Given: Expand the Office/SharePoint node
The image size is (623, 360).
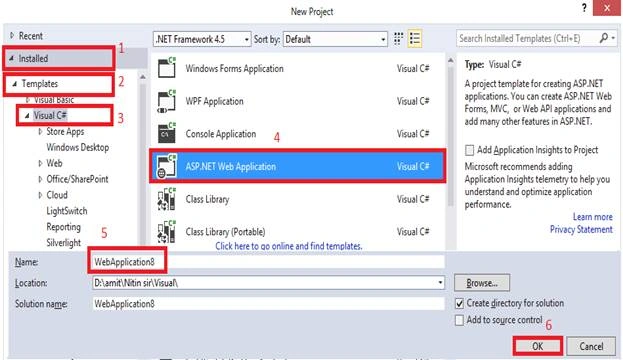Looking at the screenshot, I should tap(40, 179).
